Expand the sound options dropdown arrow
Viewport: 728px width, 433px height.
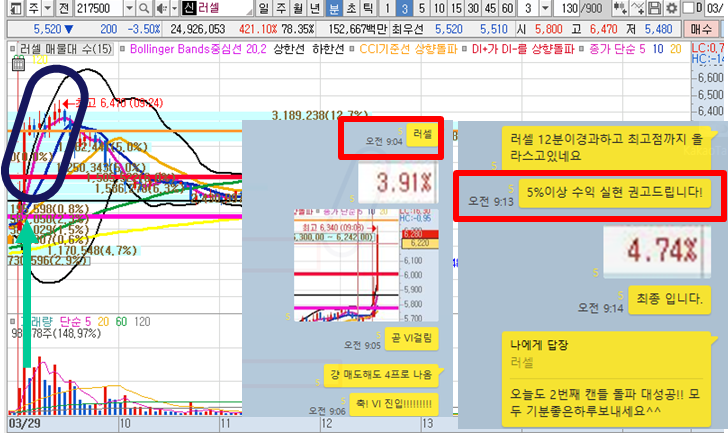pos(175,8)
